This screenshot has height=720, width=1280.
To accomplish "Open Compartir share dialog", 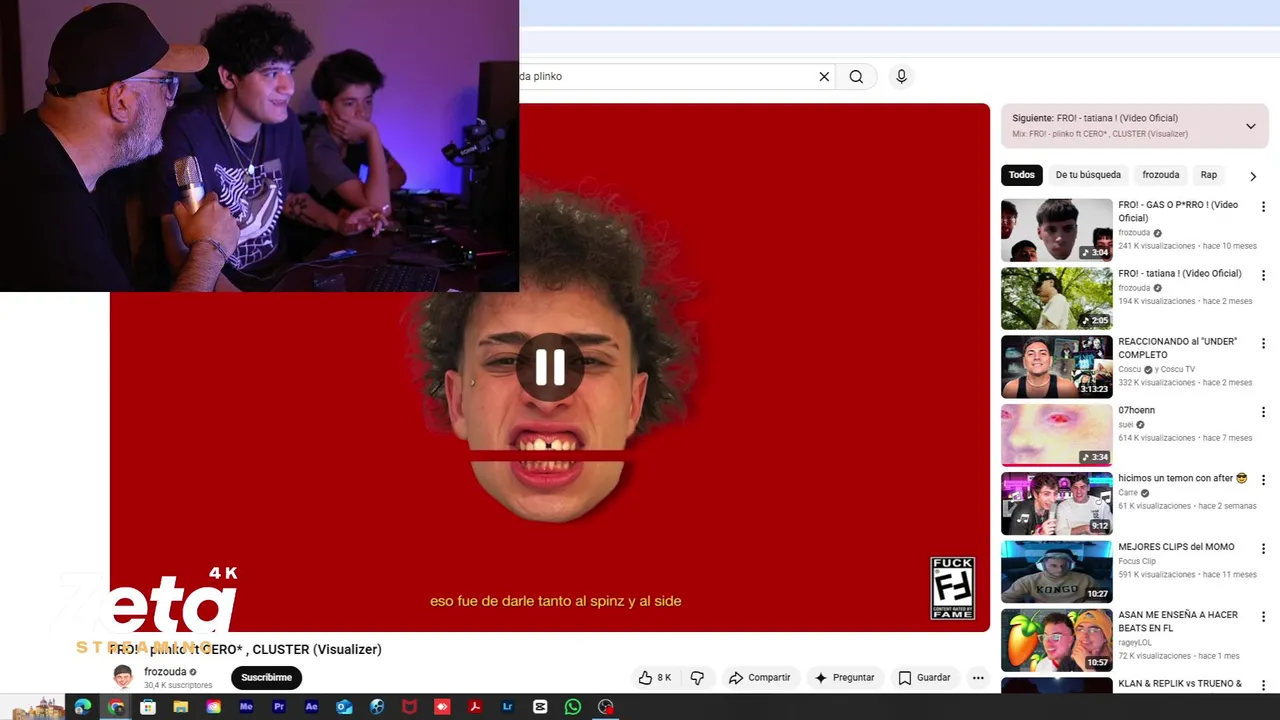I will (x=759, y=677).
